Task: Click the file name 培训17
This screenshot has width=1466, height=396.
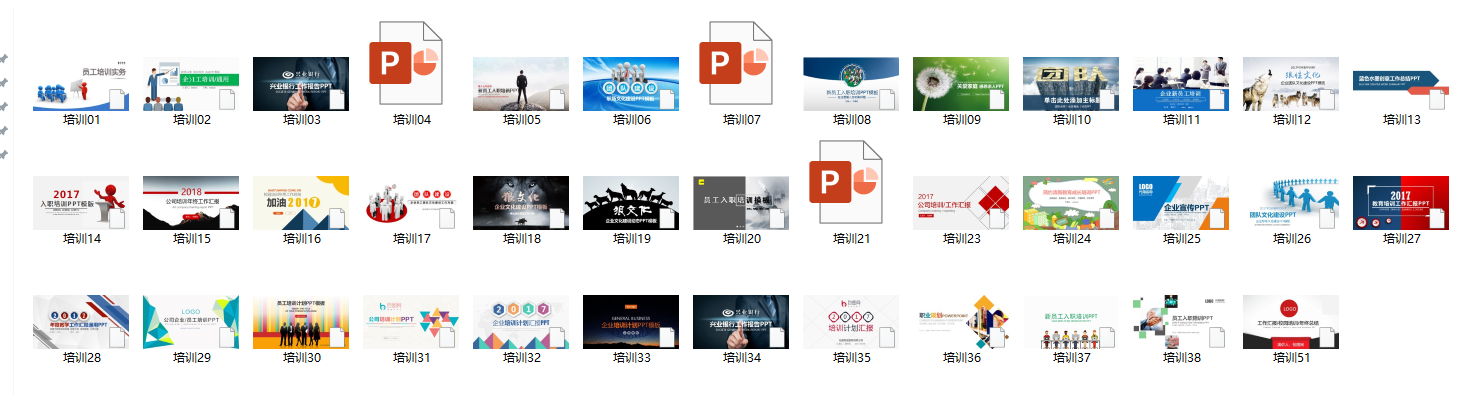Action: click(411, 239)
